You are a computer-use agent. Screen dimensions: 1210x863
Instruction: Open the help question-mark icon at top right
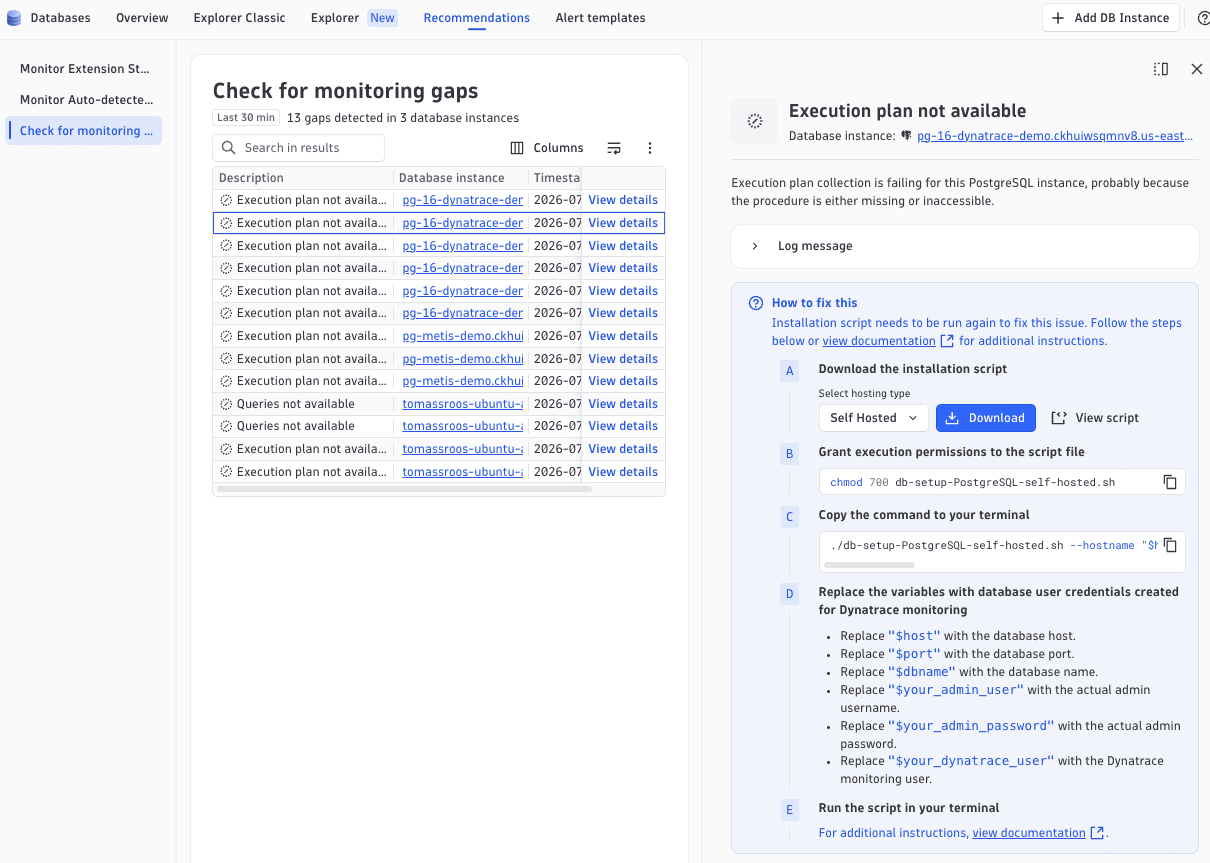tap(1203, 18)
